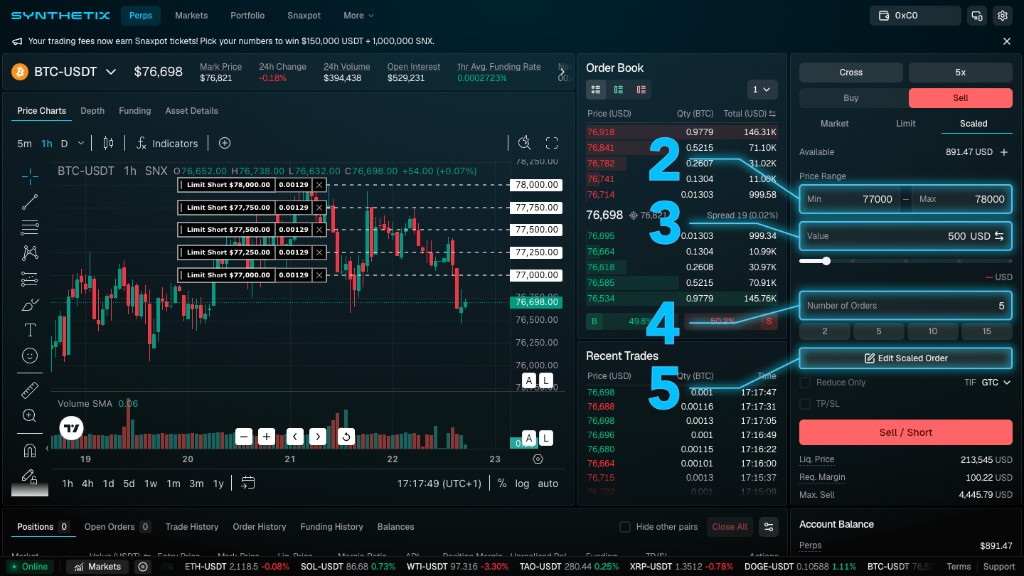Select Cross margin mode
The image size is (1024, 576).
tap(851, 72)
